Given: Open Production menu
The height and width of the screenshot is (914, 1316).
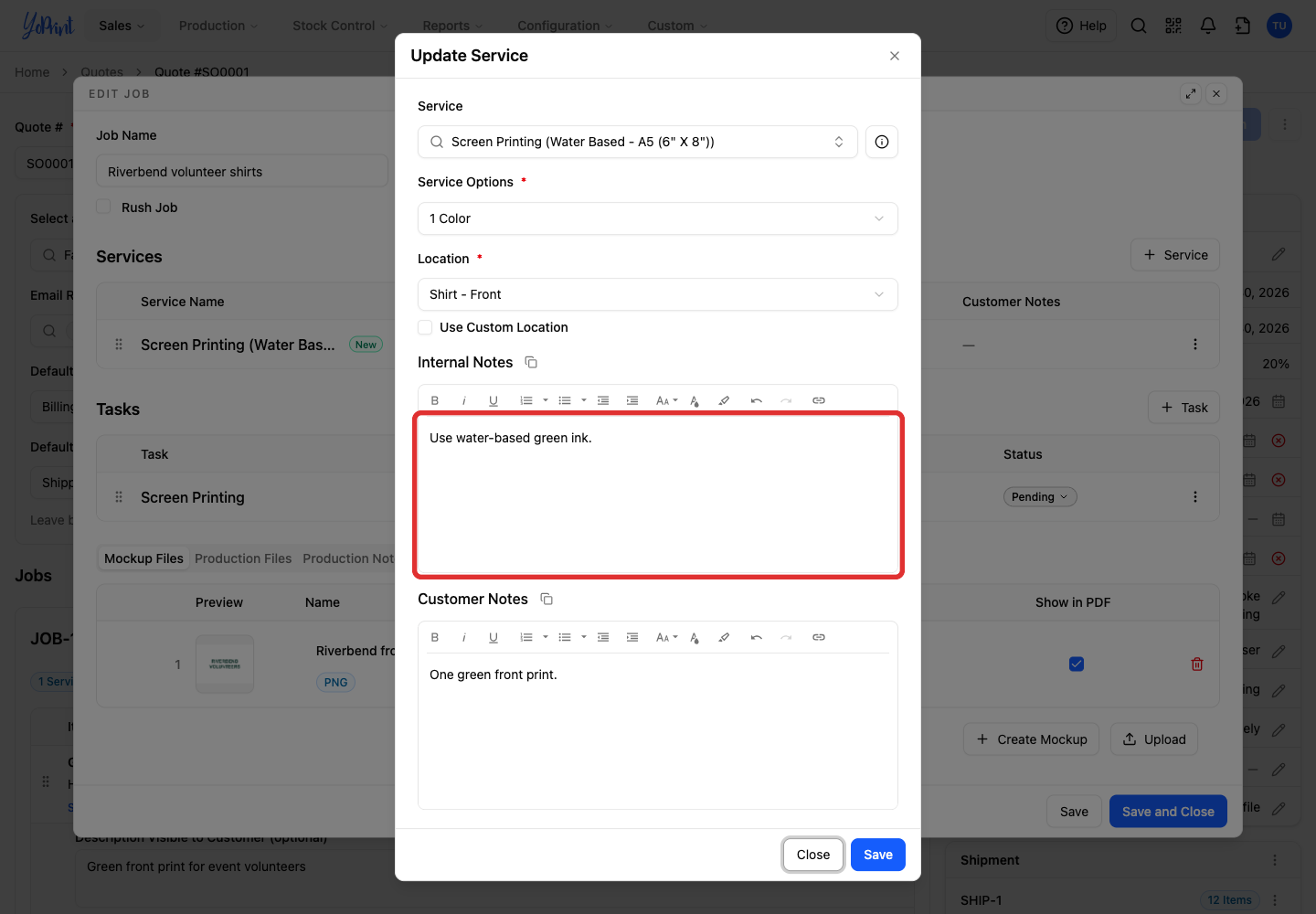Looking at the screenshot, I should (x=218, y=26).
